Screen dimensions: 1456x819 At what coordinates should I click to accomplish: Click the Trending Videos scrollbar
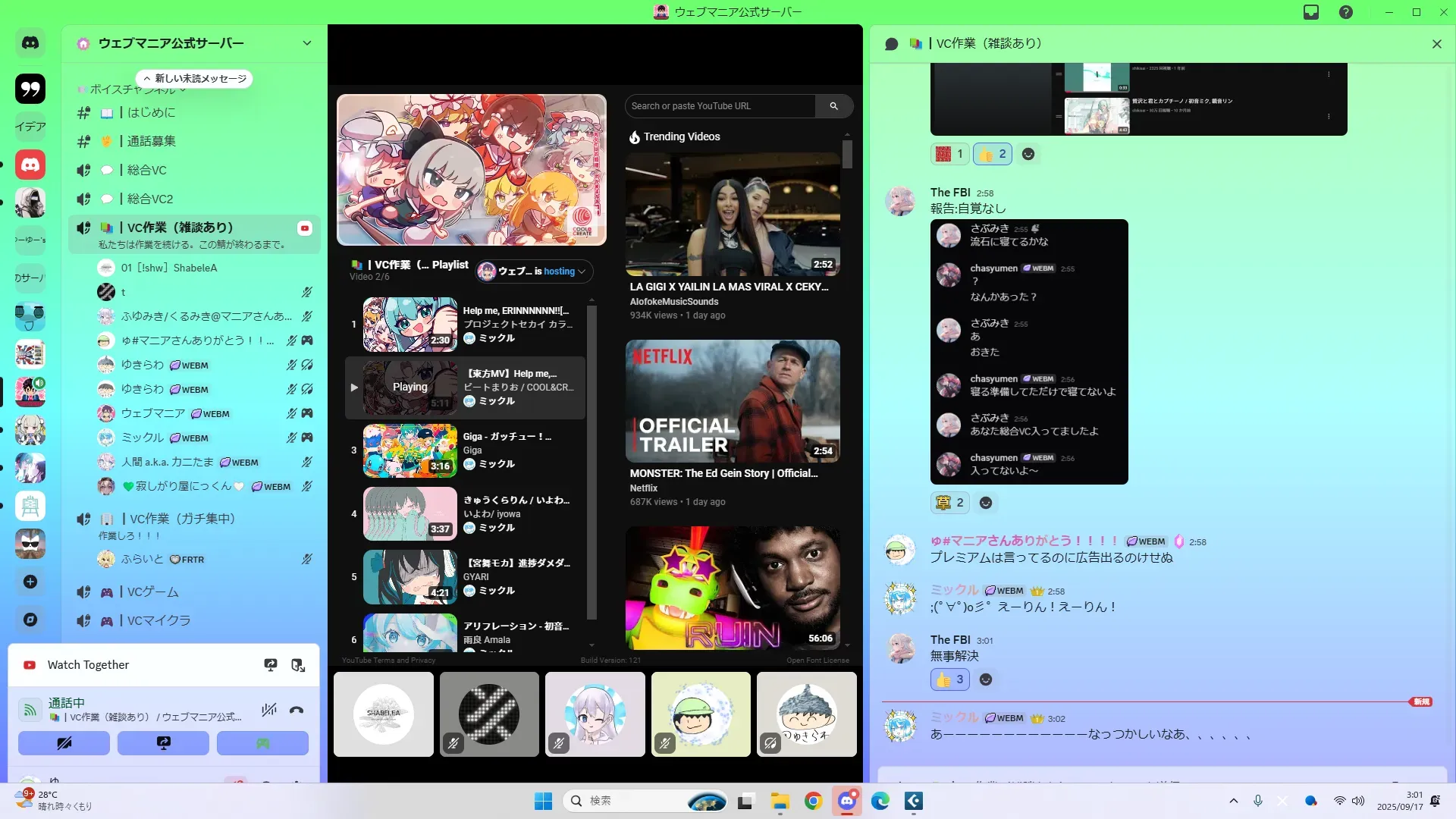pyautogui.click(x=847, y=155)
